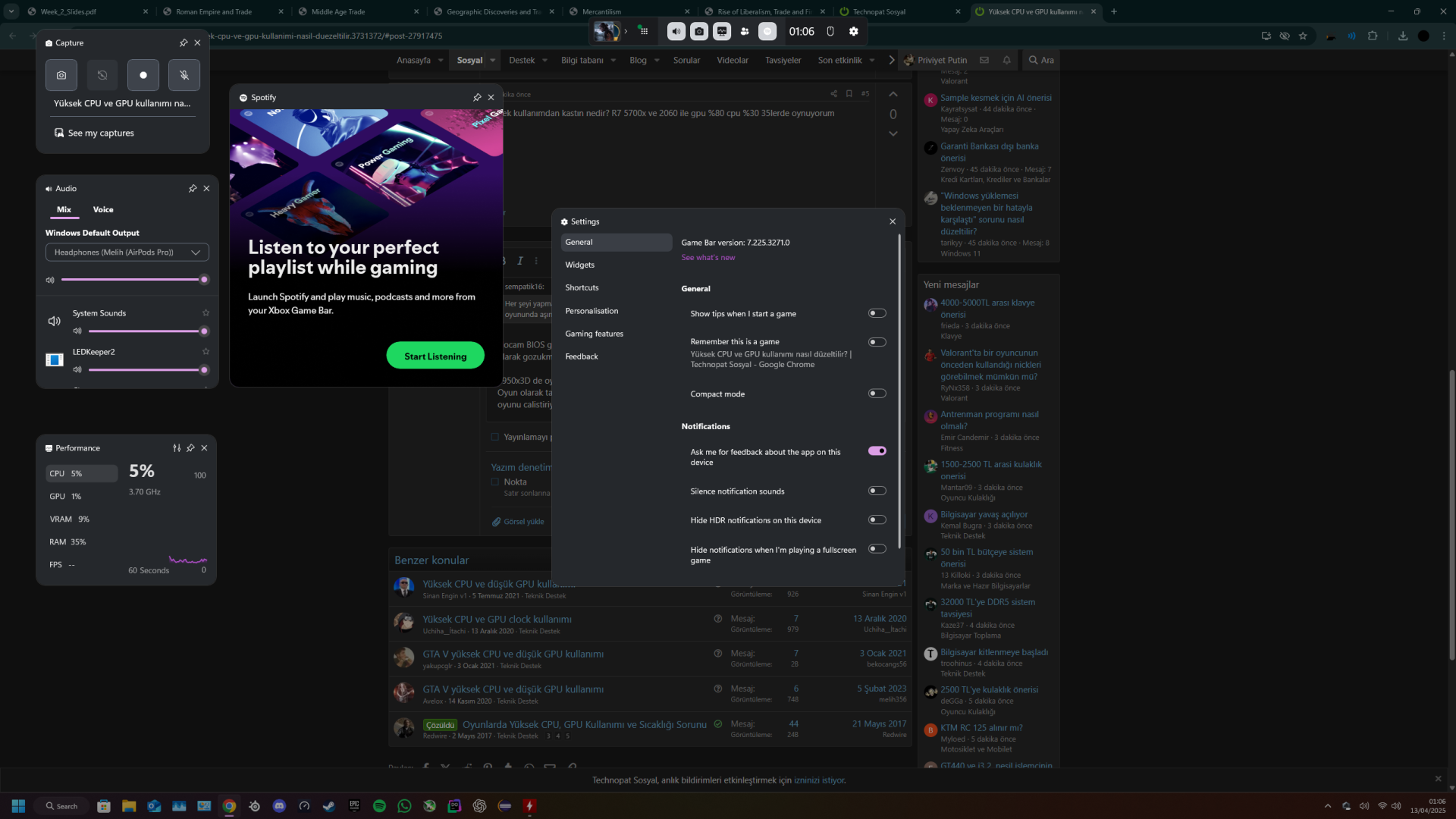Open the Xbox Social widget in the Game Bar
Screen dimensions: 1456x819
tap(745, 31)
